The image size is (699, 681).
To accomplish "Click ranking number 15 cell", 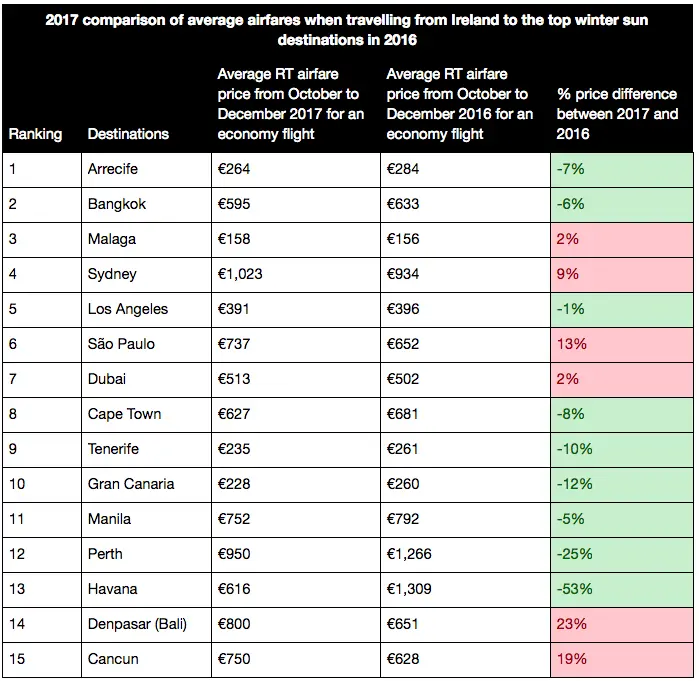I will click(42, 659).
